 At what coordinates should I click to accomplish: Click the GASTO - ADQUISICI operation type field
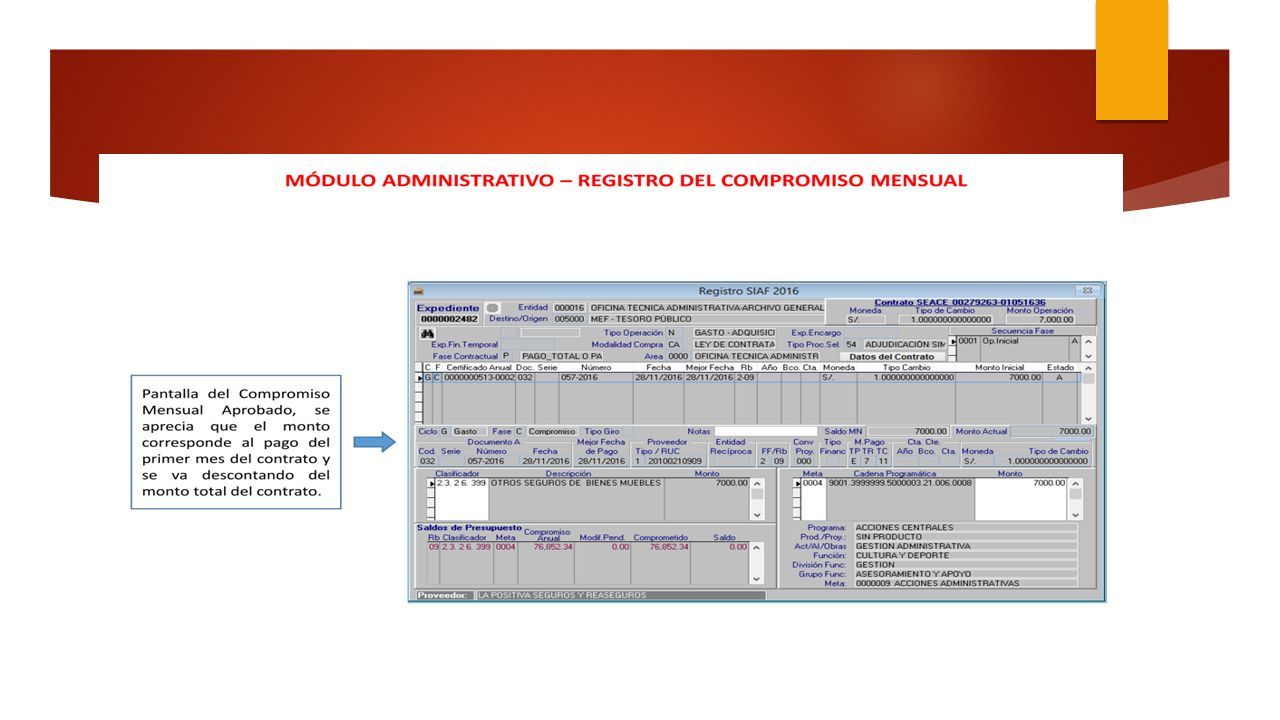tap(734, 332)
